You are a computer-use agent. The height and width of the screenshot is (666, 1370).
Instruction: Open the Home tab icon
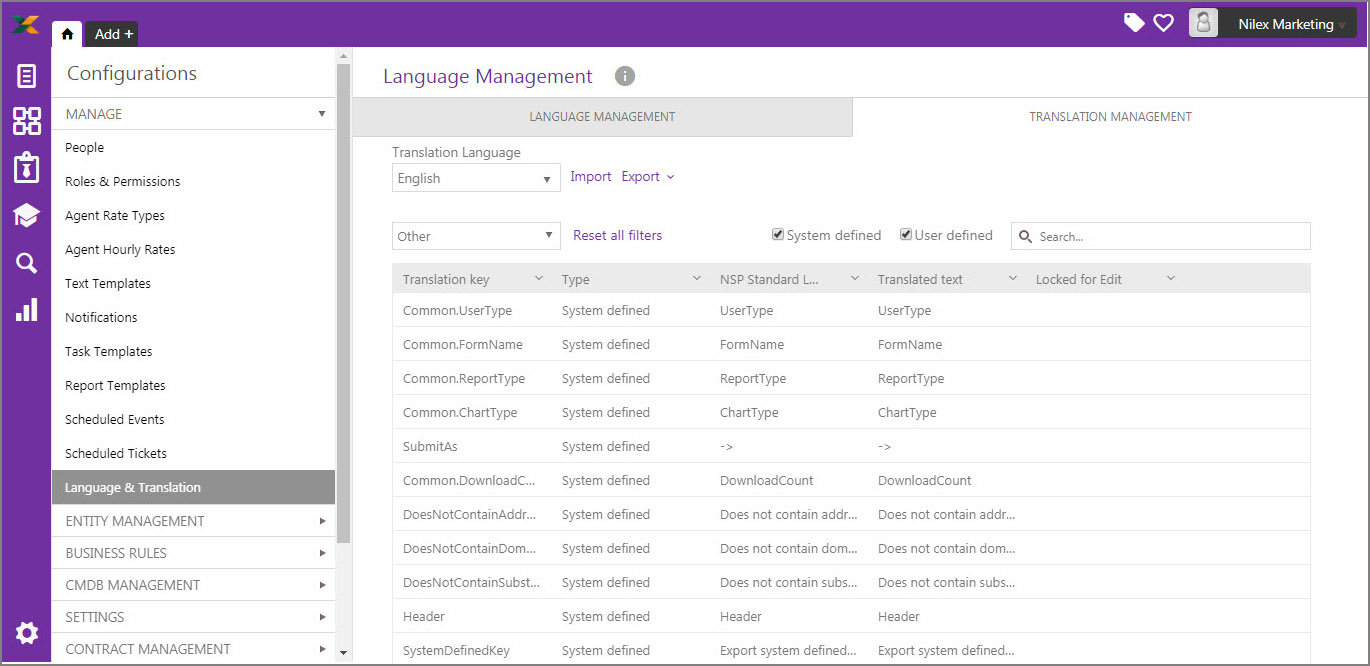click(x=67, y=34)
